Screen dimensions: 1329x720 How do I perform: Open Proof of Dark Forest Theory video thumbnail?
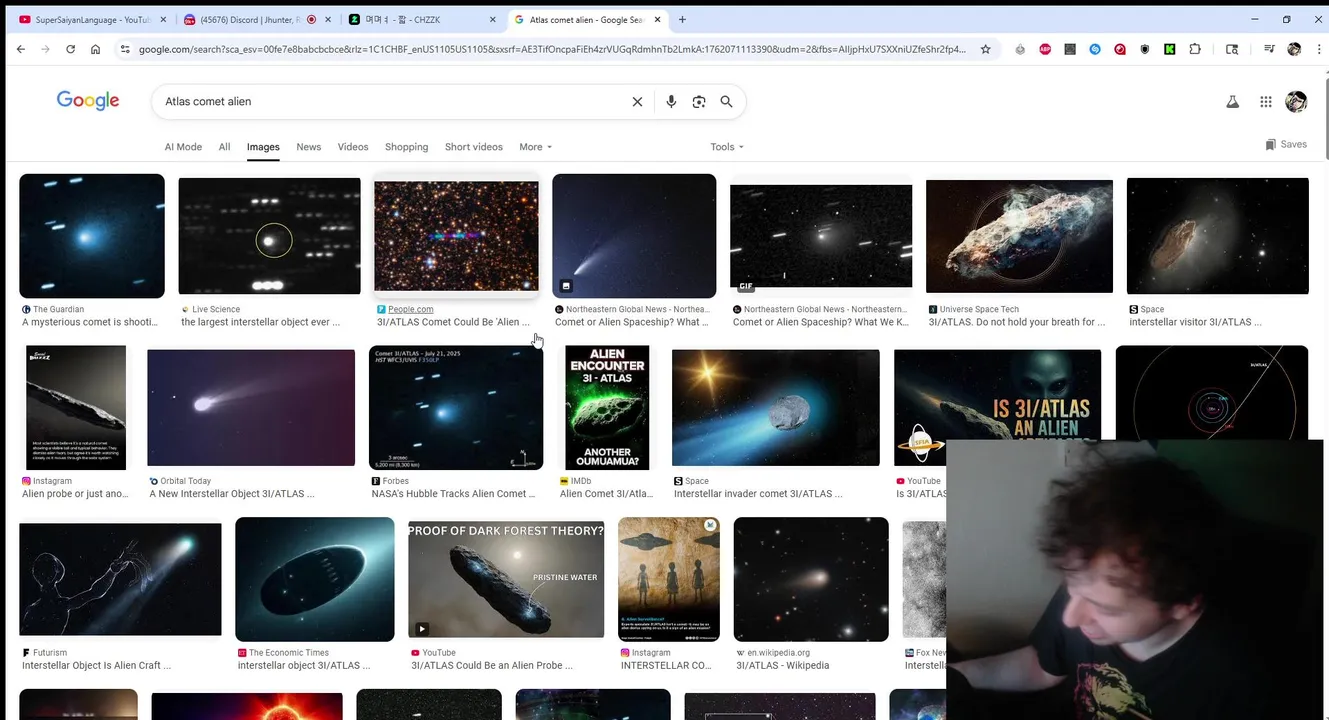506,580
